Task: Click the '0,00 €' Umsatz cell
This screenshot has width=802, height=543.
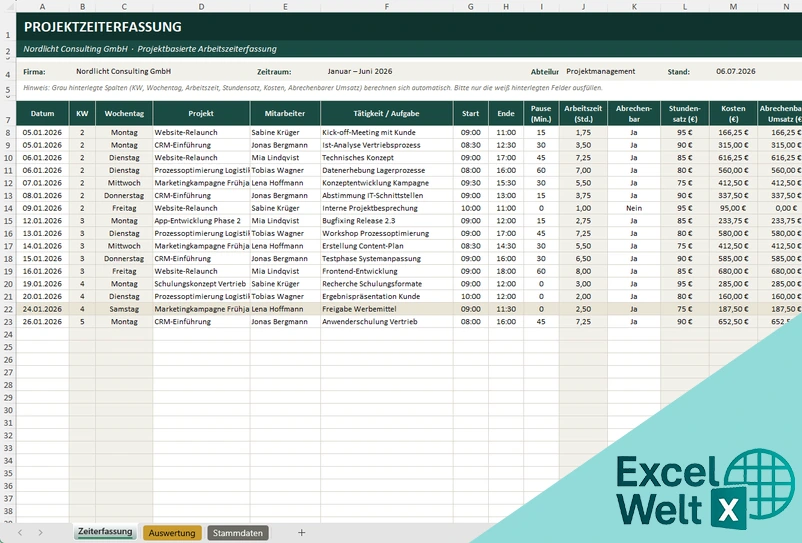Action: 781,208
